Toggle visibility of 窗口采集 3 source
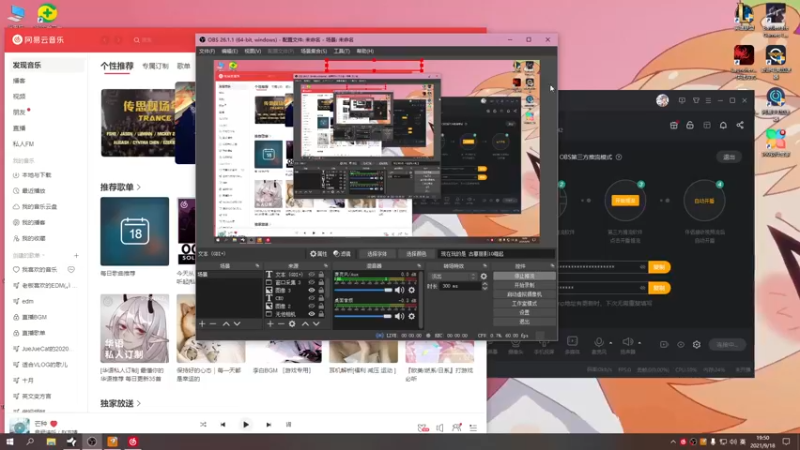The image size is (800, 450). point(311,282)
